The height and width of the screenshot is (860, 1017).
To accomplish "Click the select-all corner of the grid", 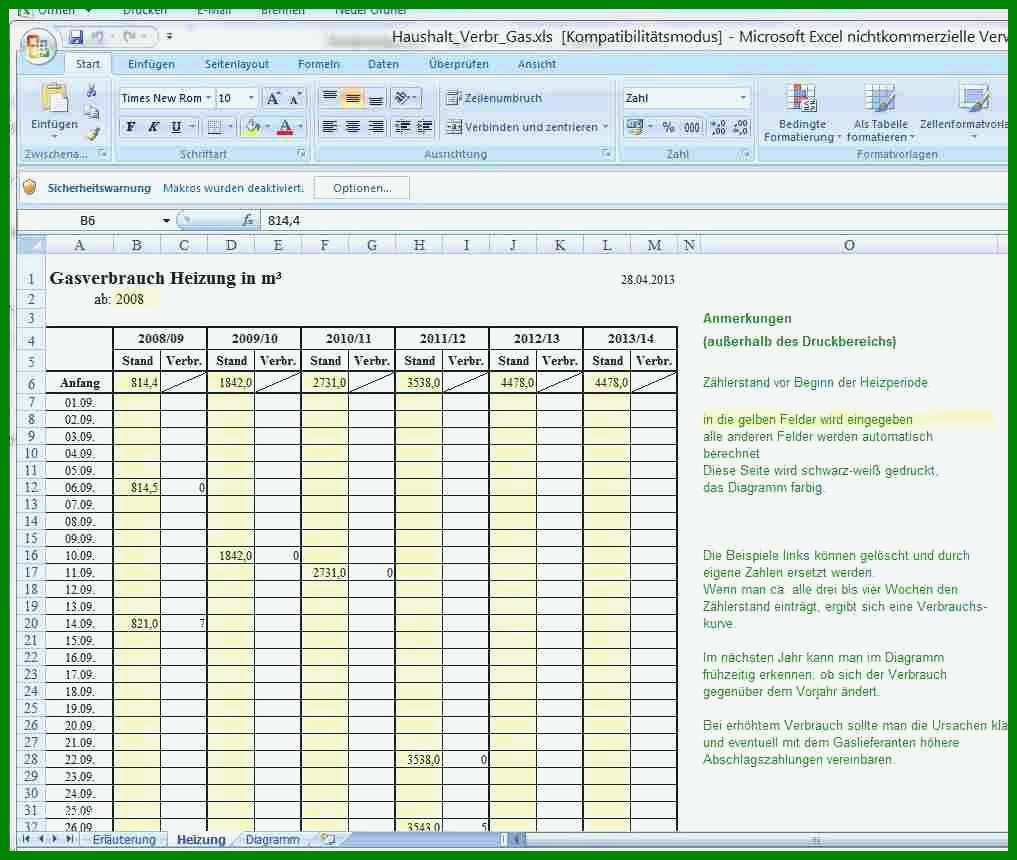I will (31, 245).
